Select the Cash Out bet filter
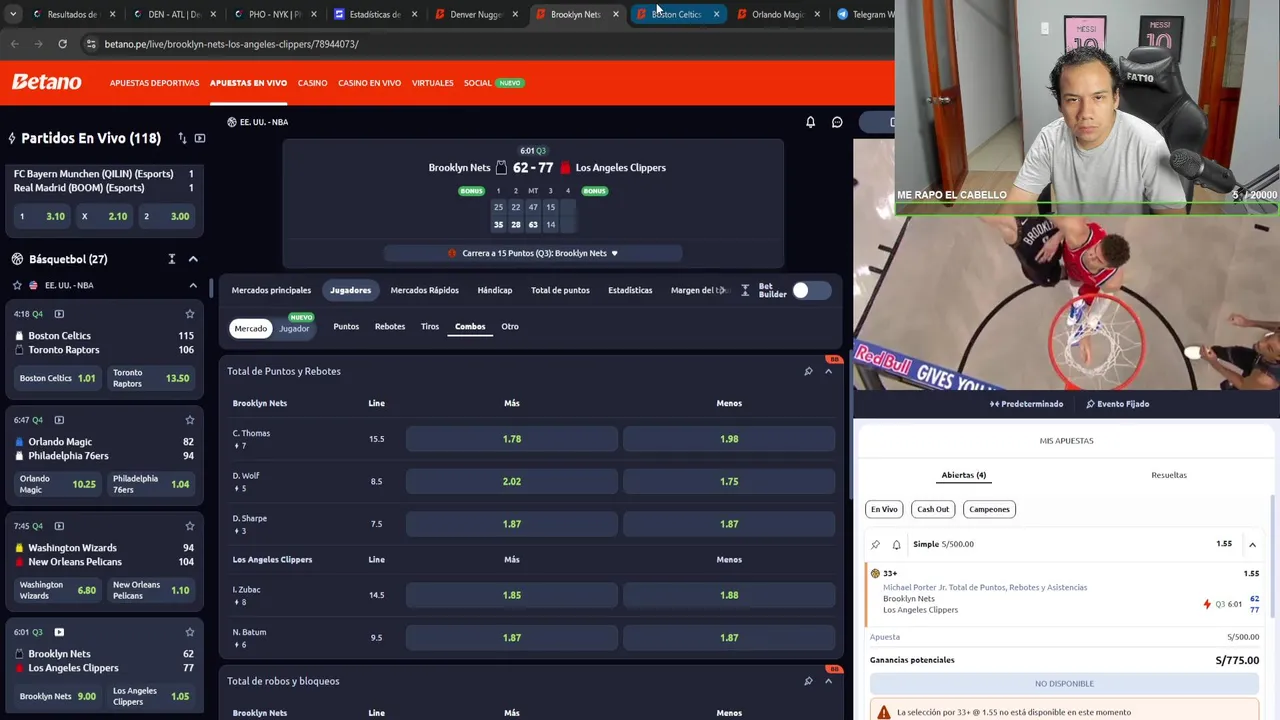The image size is (1280, 720). [933, 509]
